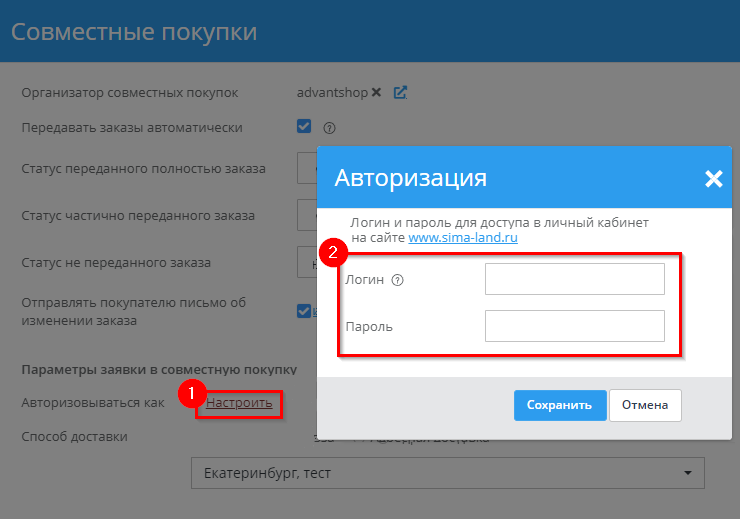Image resolution: width=740 pixels, height=519 pixels.
Task: Toggle the 'Отправлять покупателю письмо' checkbox
Action: point(304,311)
